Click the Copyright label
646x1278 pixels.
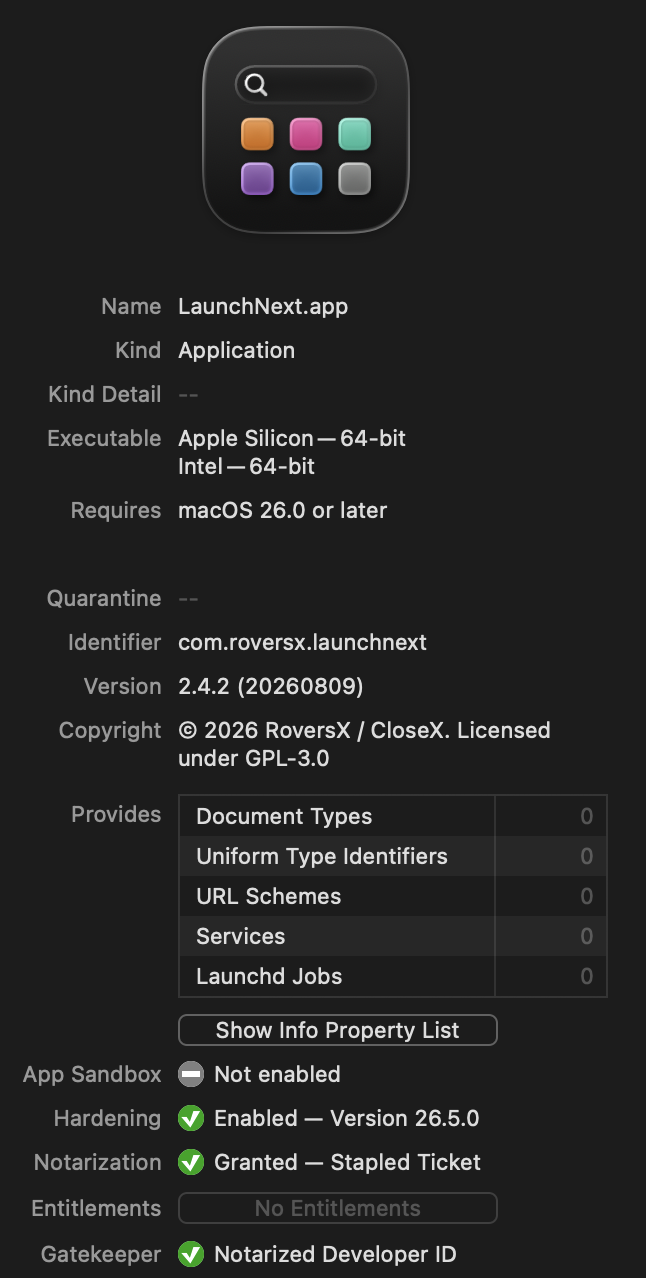110,730
